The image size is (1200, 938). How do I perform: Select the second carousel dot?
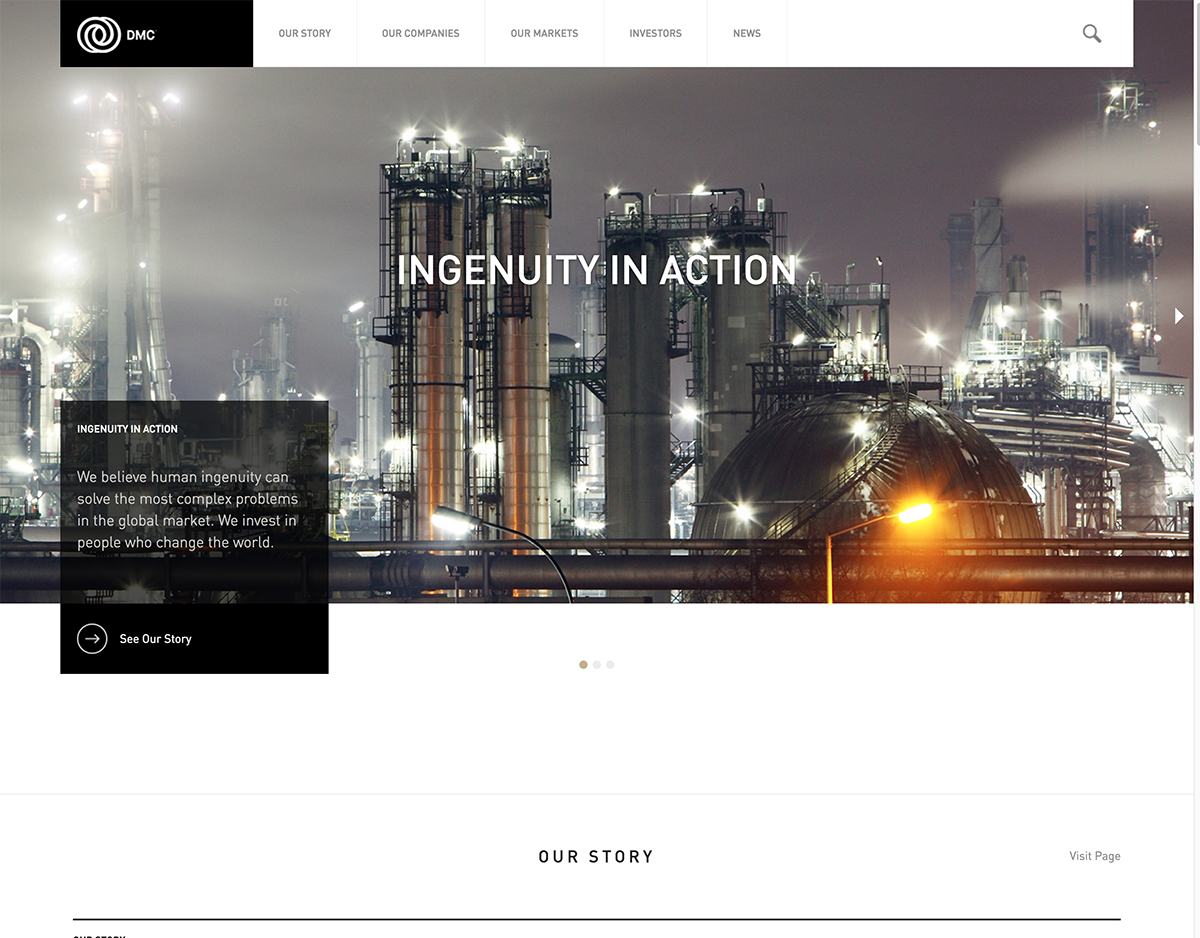tap(597, 664)
